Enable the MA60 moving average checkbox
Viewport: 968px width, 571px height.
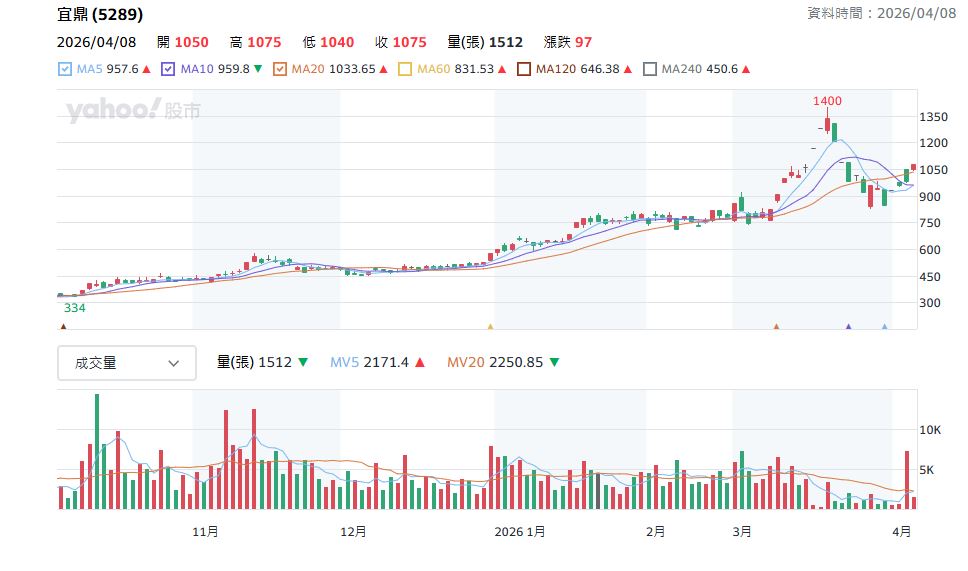pyautogui.click(x=405, y=69)
